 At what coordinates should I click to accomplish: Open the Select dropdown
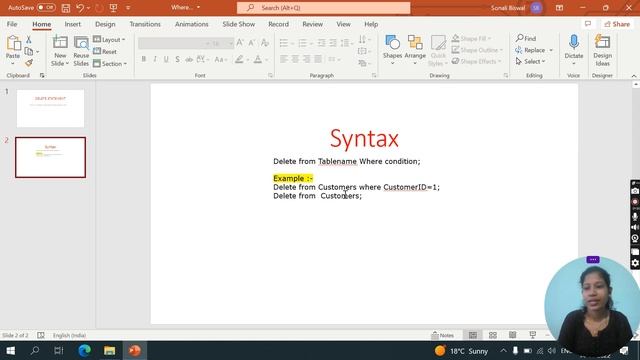[x=530, y=61]
